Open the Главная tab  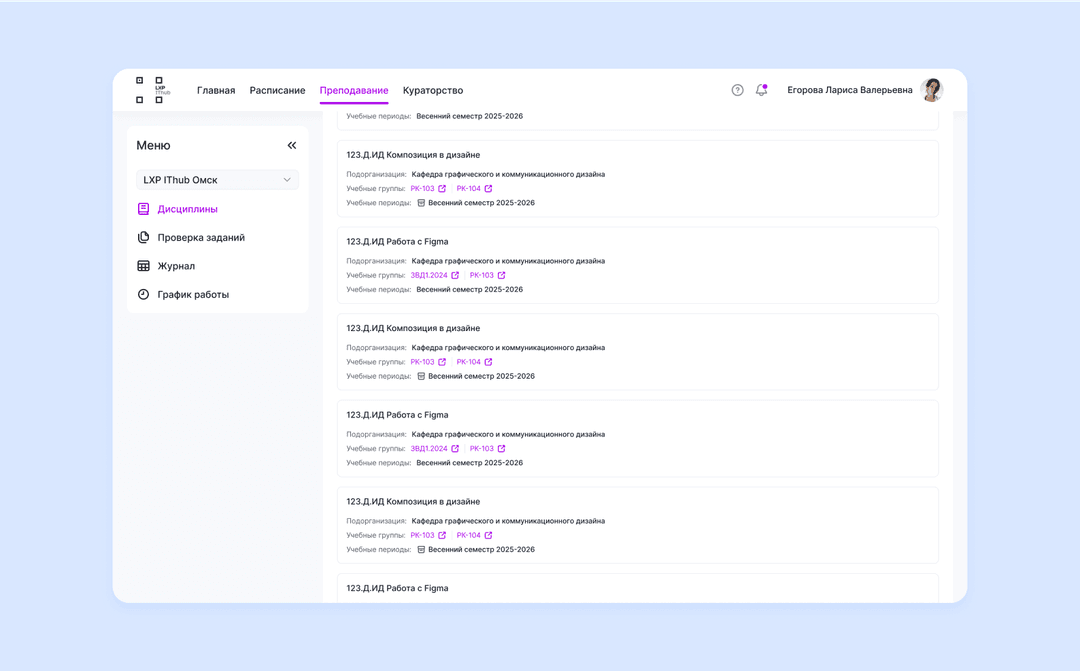tap(216, 90)
